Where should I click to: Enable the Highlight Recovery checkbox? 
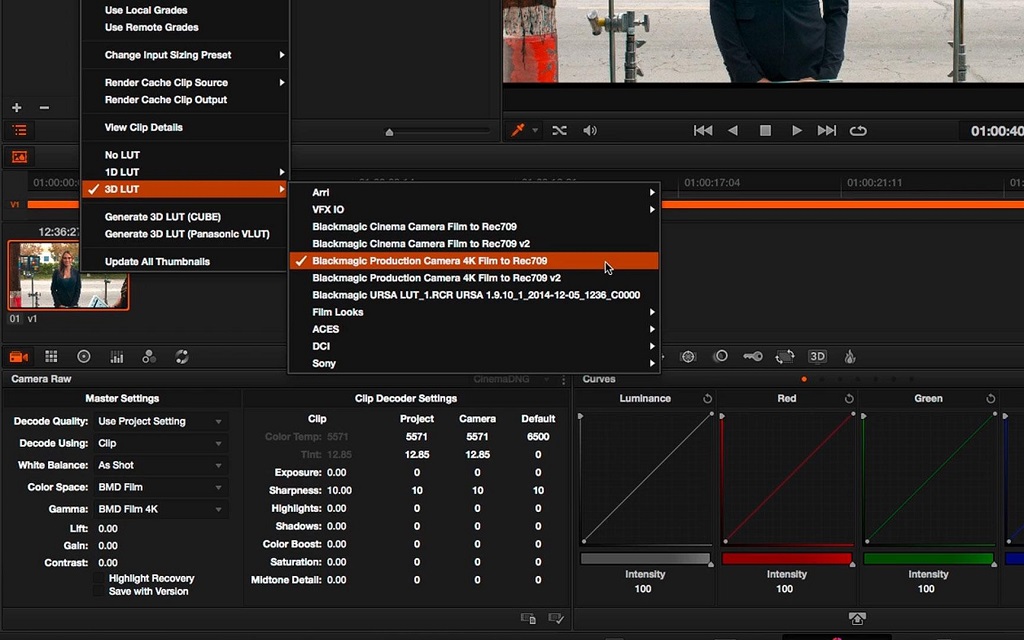(x=99, y=578)
